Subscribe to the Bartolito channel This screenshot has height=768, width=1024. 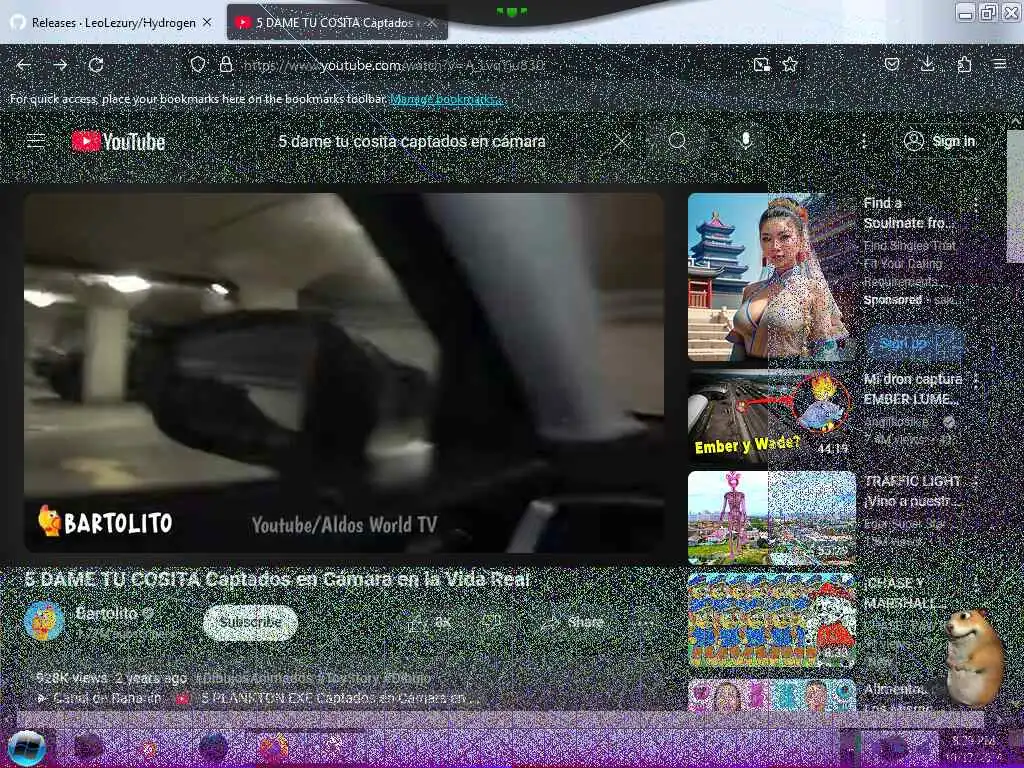pyautogui.click(x=250, y=622)
